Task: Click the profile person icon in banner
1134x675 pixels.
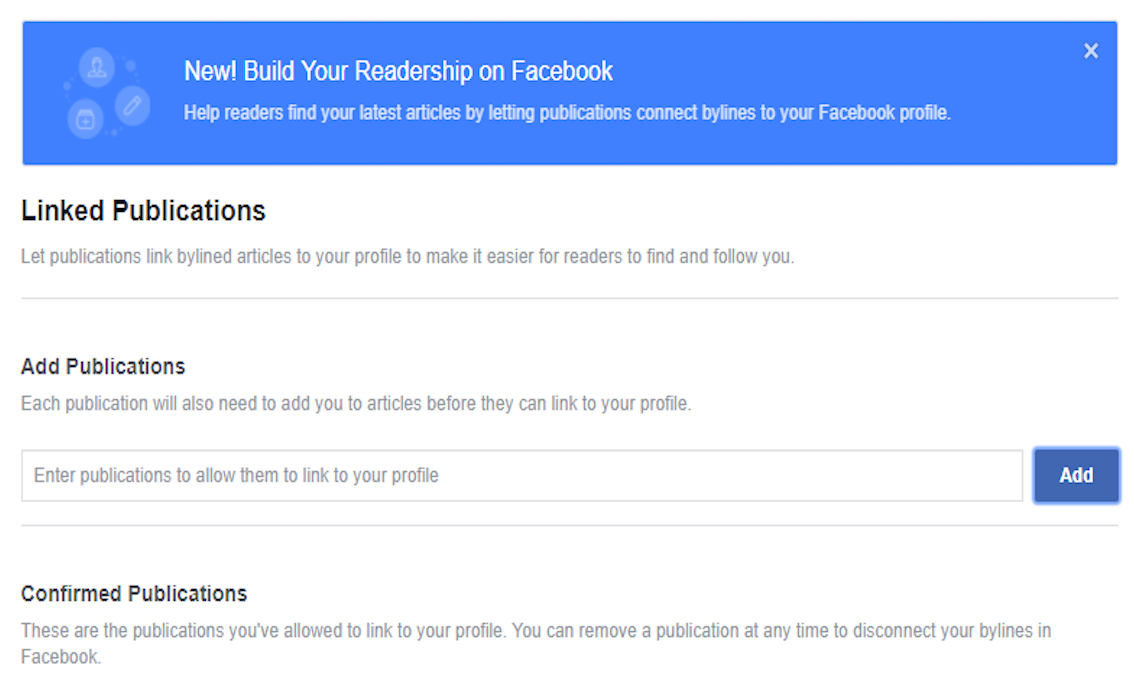Action: coord(97,67)
